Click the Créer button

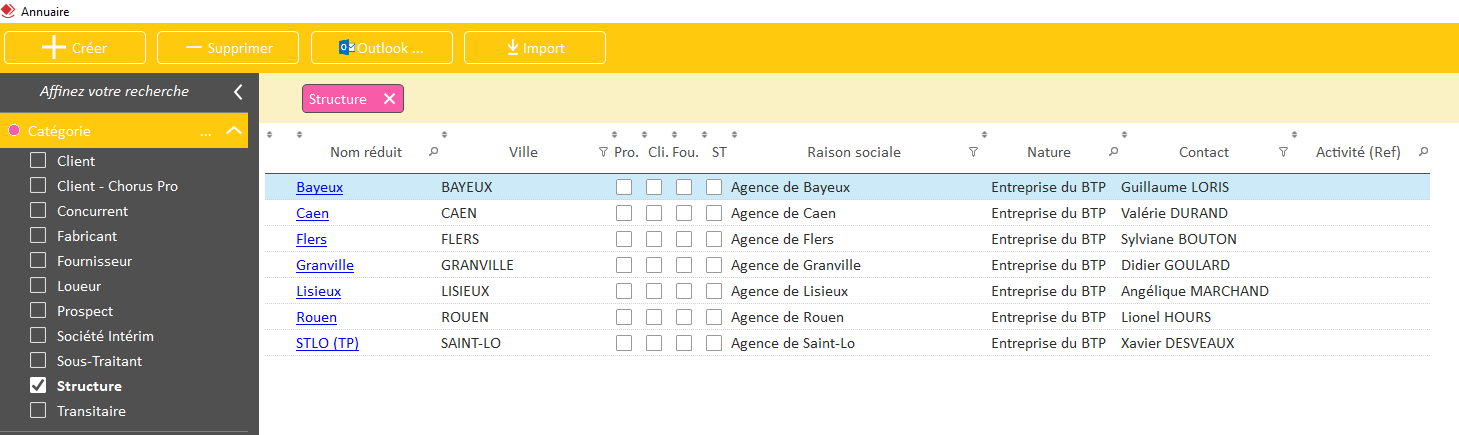pyautogui.click(x=75, y=48)
